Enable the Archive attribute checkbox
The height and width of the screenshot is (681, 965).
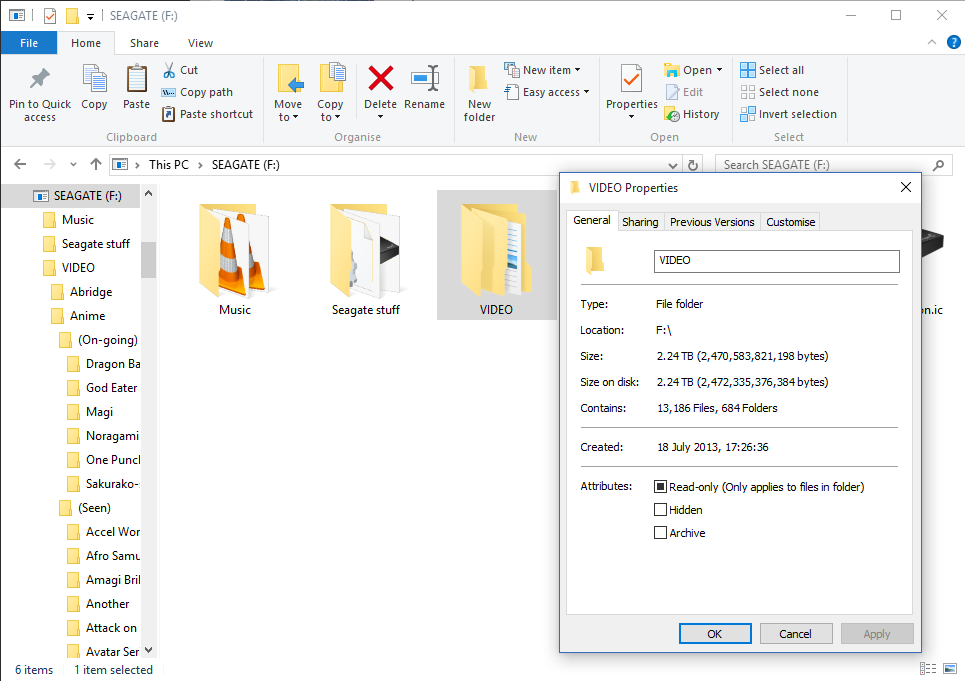point(660,533)
